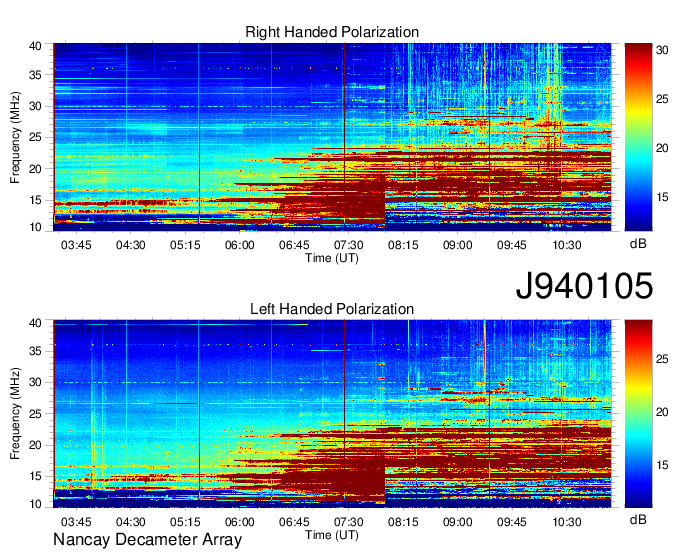Click the 15 frequency tick on bottom plot

coord(35,476)
